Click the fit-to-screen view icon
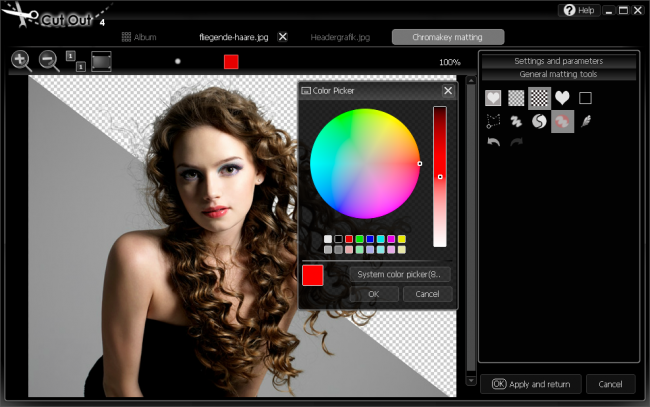Image resolution: width=650 pixels, height=407 pixels. click(x=101, y=61)
